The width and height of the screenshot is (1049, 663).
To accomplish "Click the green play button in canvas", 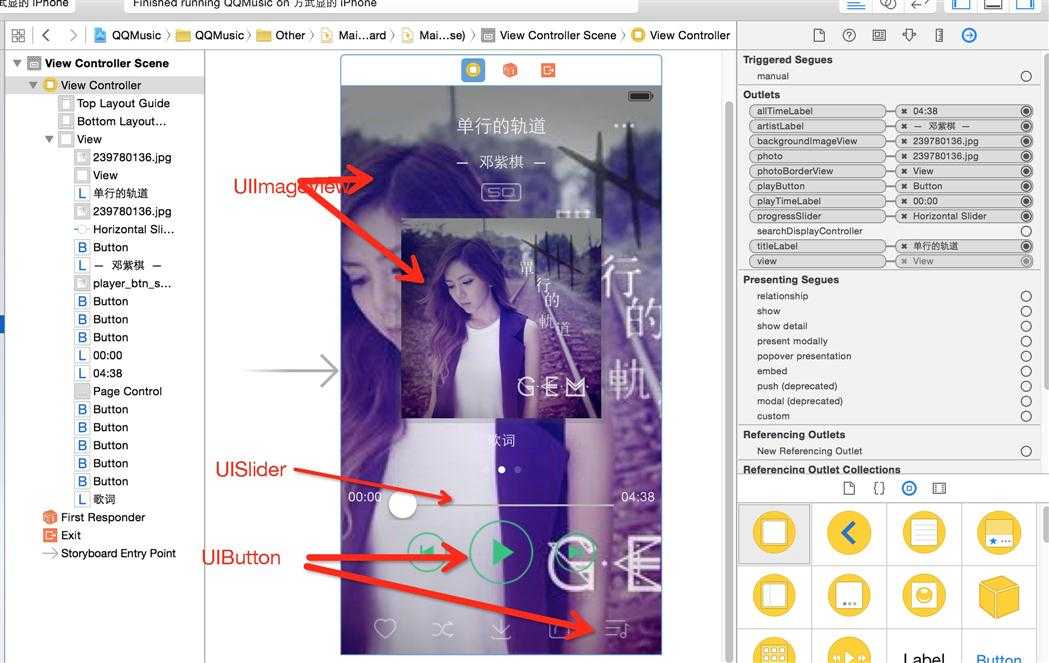I will point(501,553).
